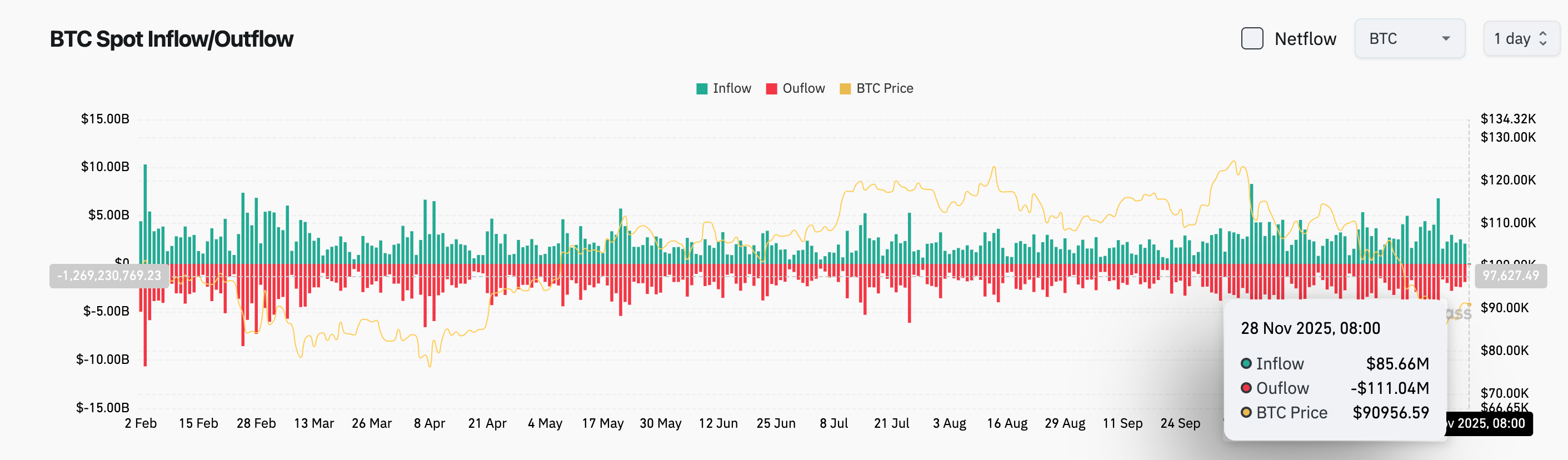Click the yellow BTC Price legend swatch
This screenshot has width=1568, height=460.
(845, 89)
